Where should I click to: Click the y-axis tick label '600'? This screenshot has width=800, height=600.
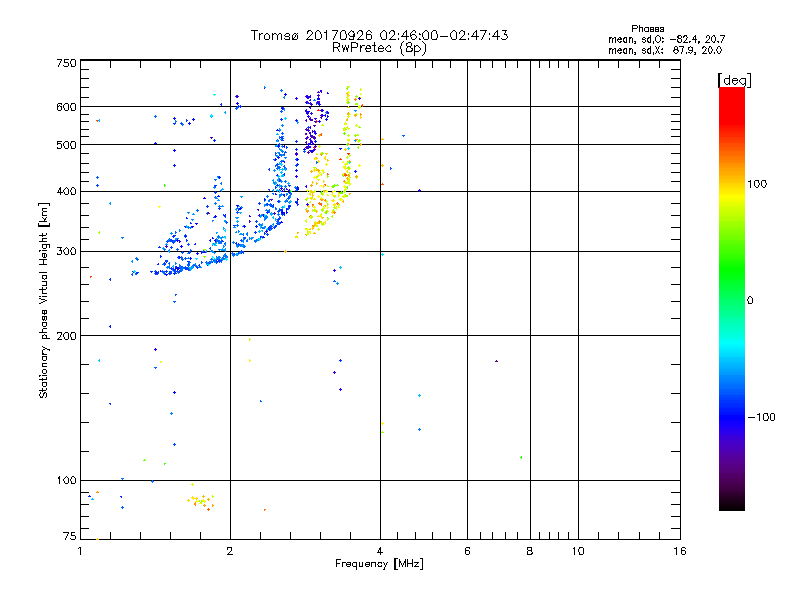66,107
